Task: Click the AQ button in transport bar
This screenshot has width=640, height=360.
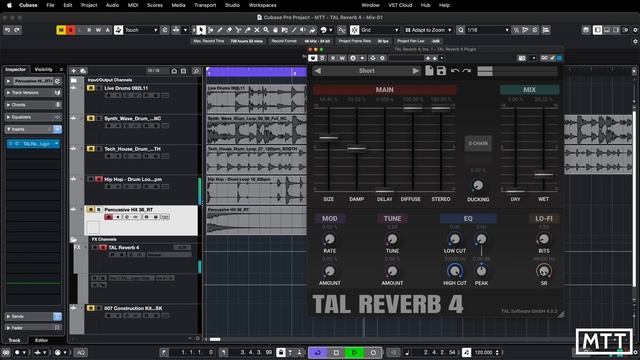Action: (x=81, y=352)
